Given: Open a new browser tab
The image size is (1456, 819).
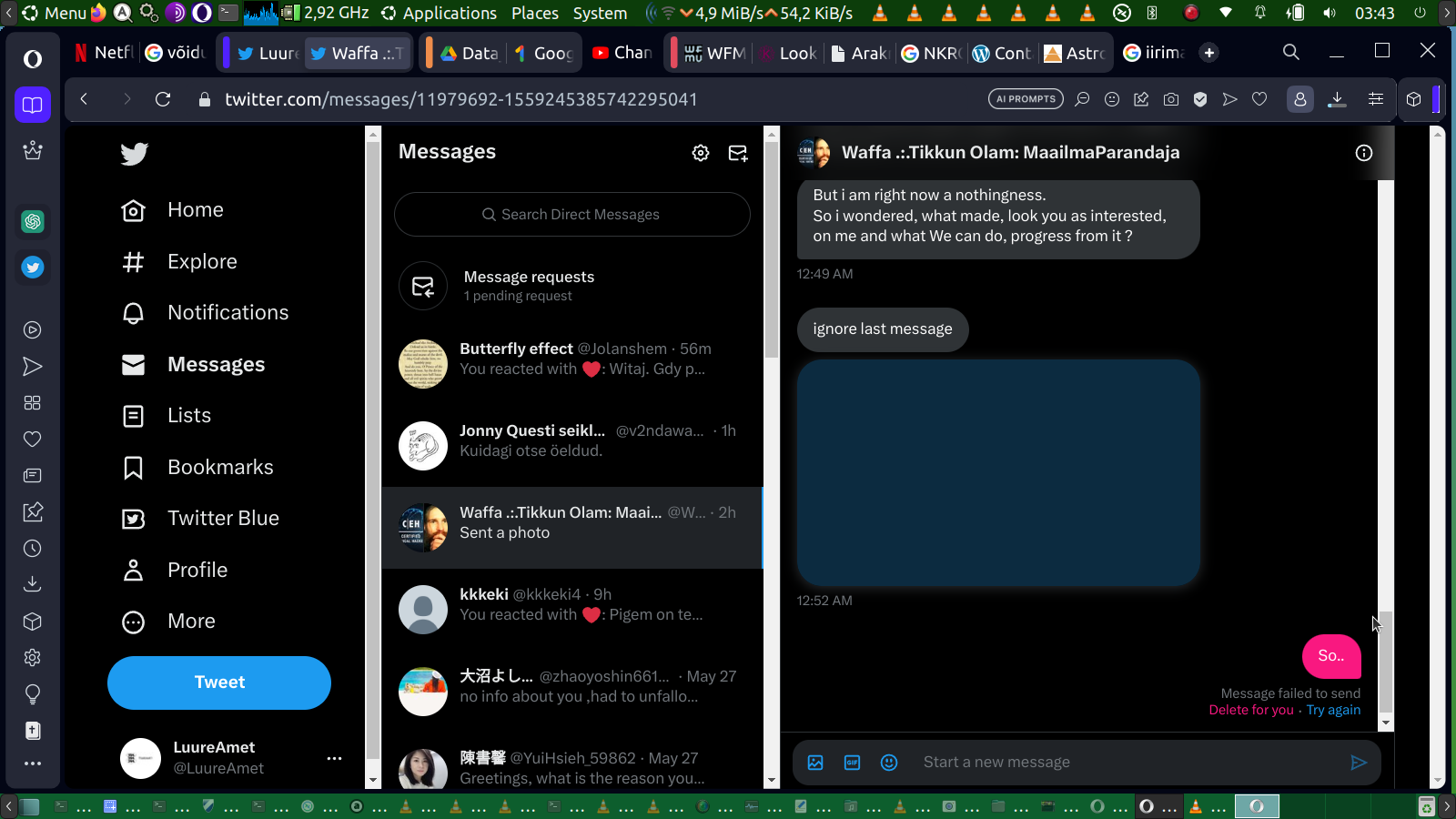Looking at the screenshot, I should [x=1208, y=53].
